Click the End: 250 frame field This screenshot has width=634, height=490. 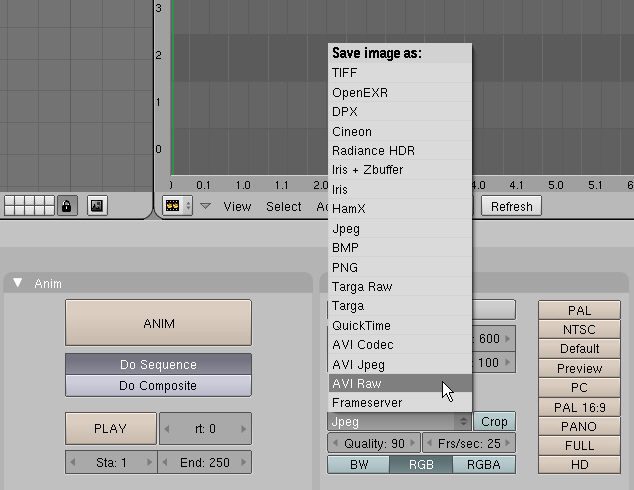(x=205, y=462)
